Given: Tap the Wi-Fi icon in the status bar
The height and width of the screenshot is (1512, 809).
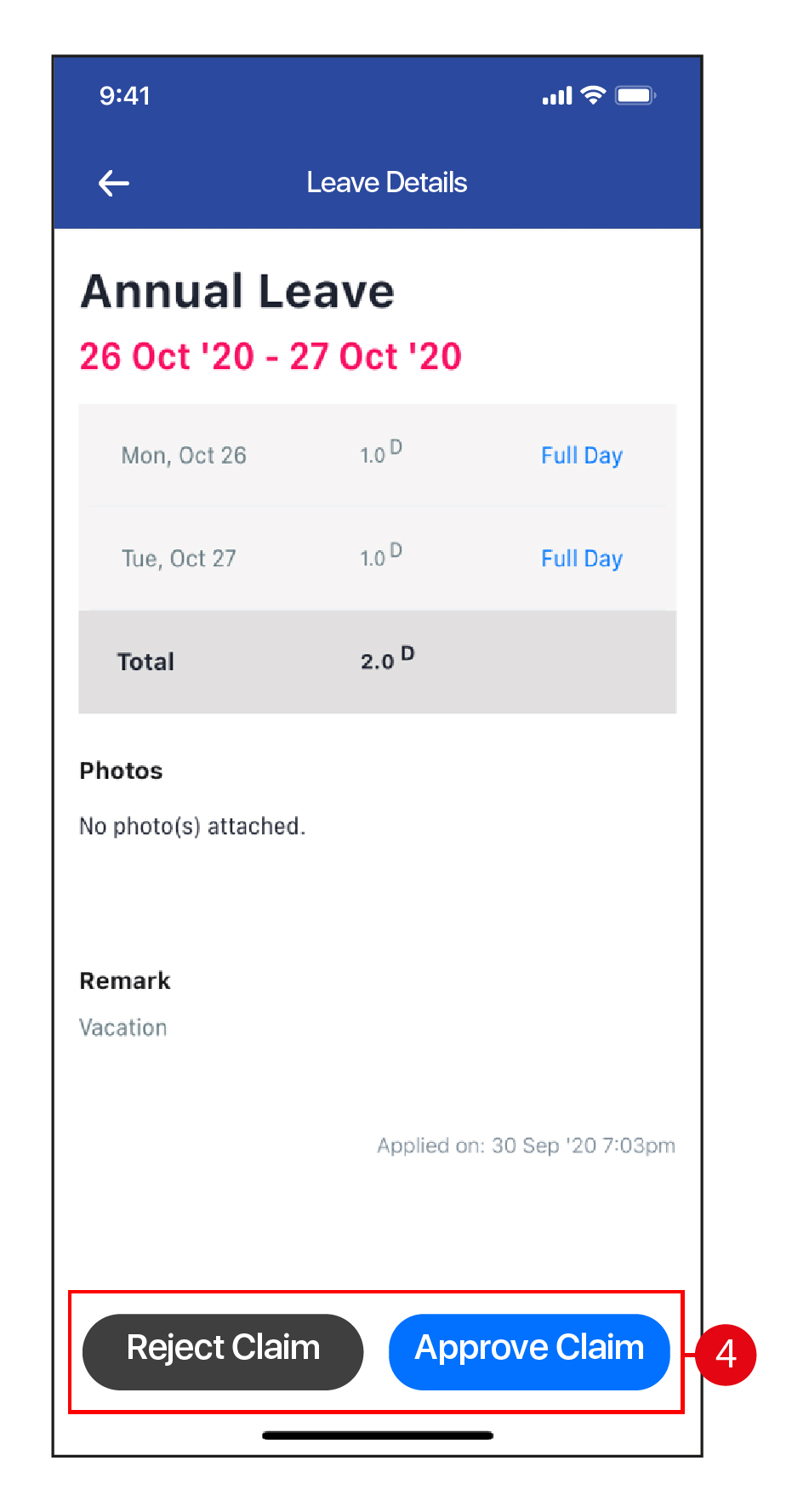Looking at the screenshot, I should pyautogui.click(x=593, y=95).
